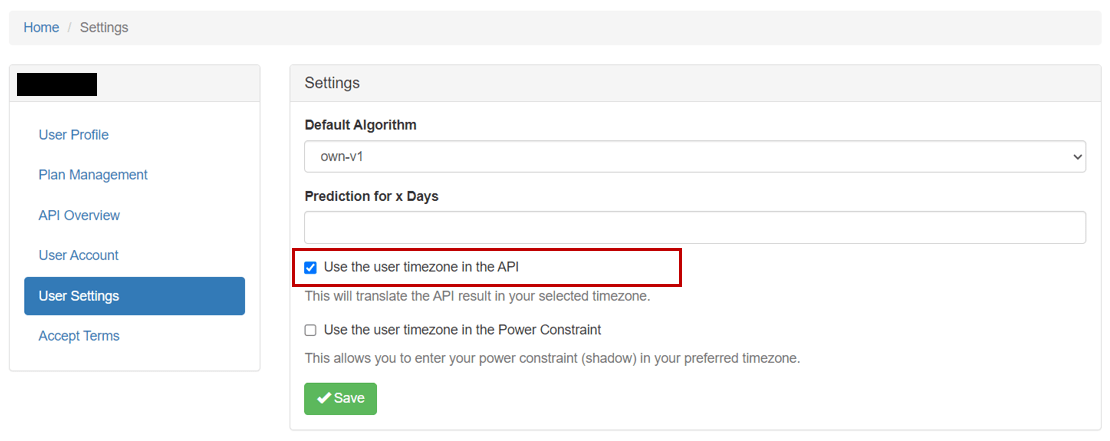Select the active User Settings item
This screenshot has width=1110, height=441.
pyautogui.click(x=135, y=296)
